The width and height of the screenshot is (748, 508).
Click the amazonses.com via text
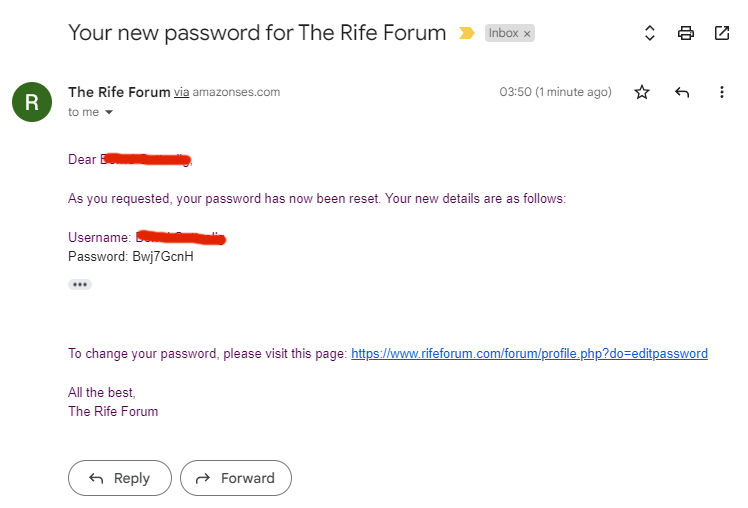click(236, 92)
